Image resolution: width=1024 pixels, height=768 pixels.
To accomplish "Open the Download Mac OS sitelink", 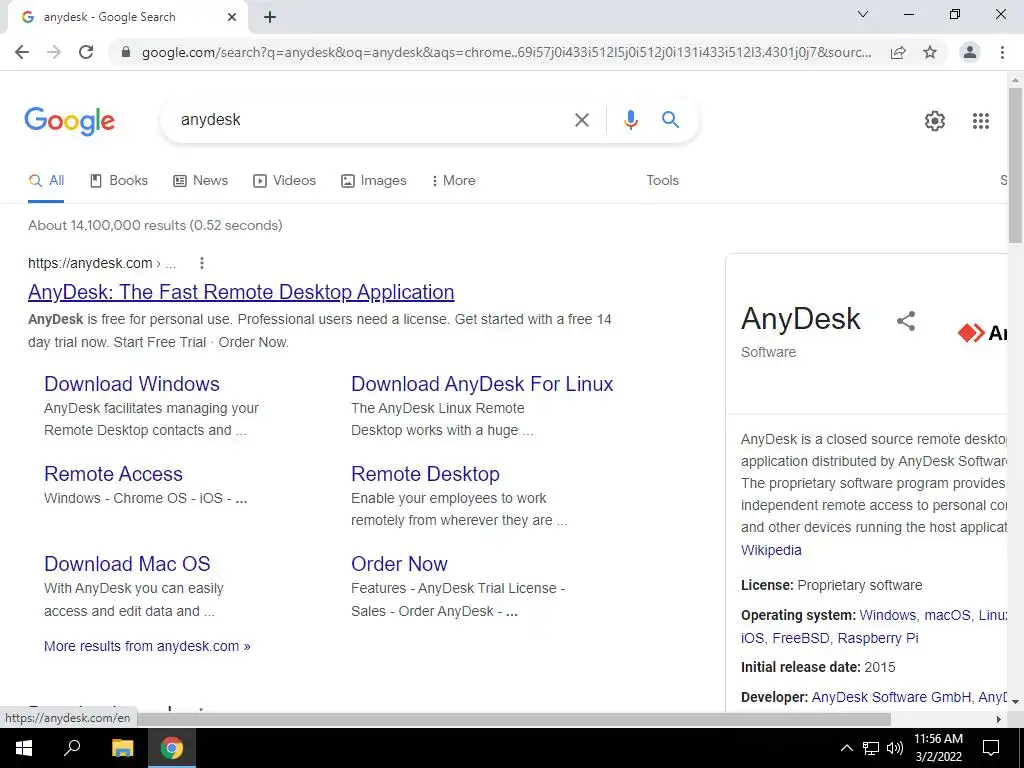I will 127,564.
